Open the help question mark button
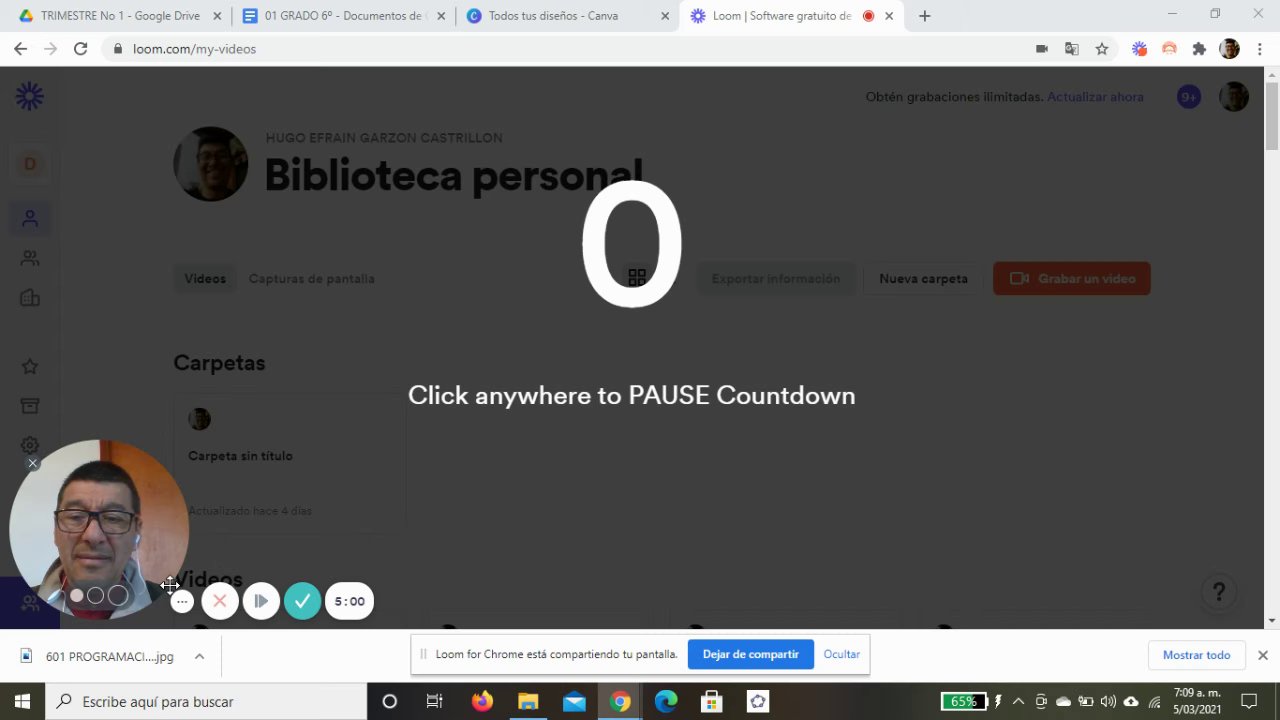Viewport: 1280px width, 720px height. point(1218,592)
